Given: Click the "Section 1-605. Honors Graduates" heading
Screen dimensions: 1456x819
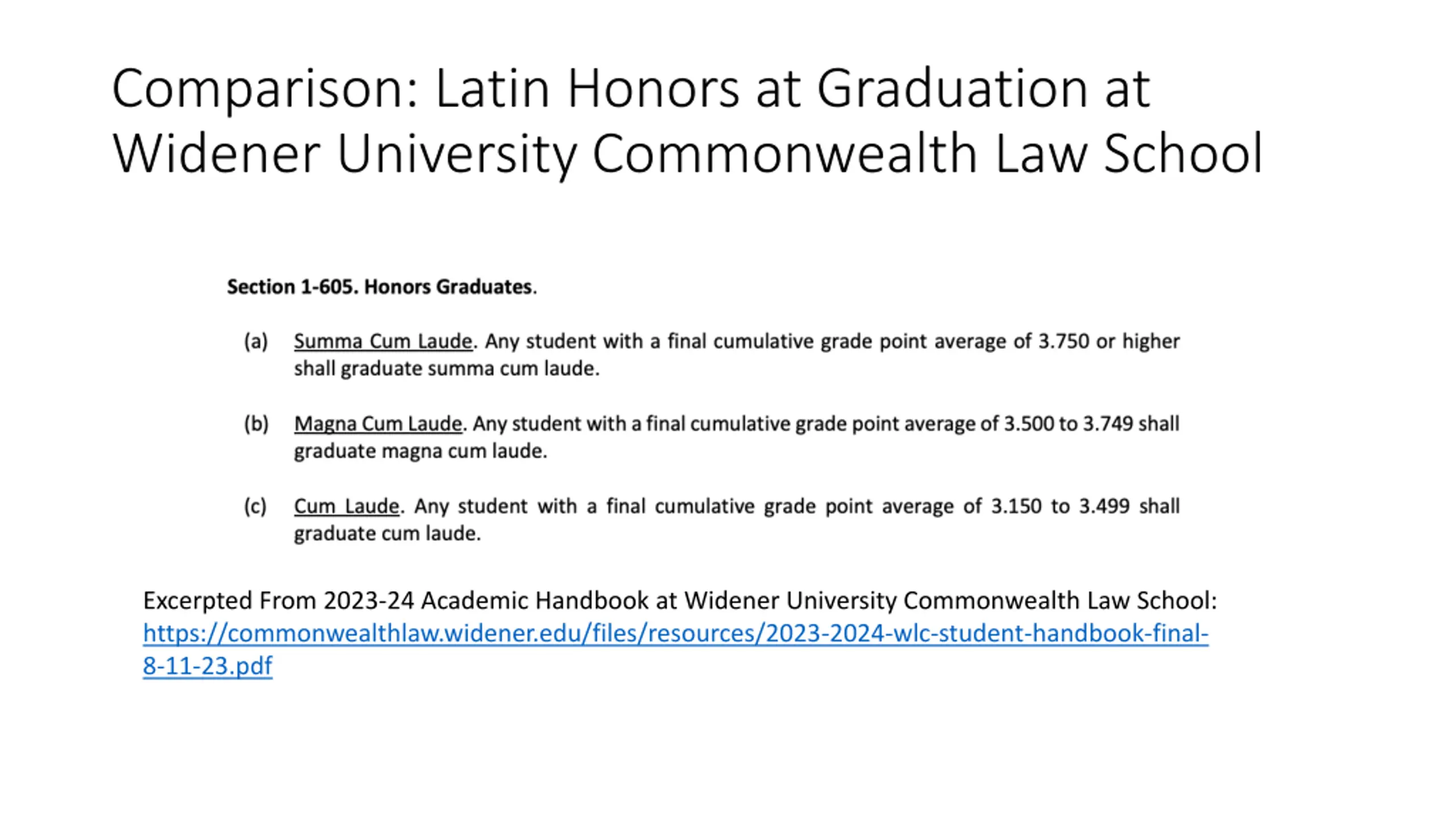Looking at the screenshot, I should [x=381, y=287].
